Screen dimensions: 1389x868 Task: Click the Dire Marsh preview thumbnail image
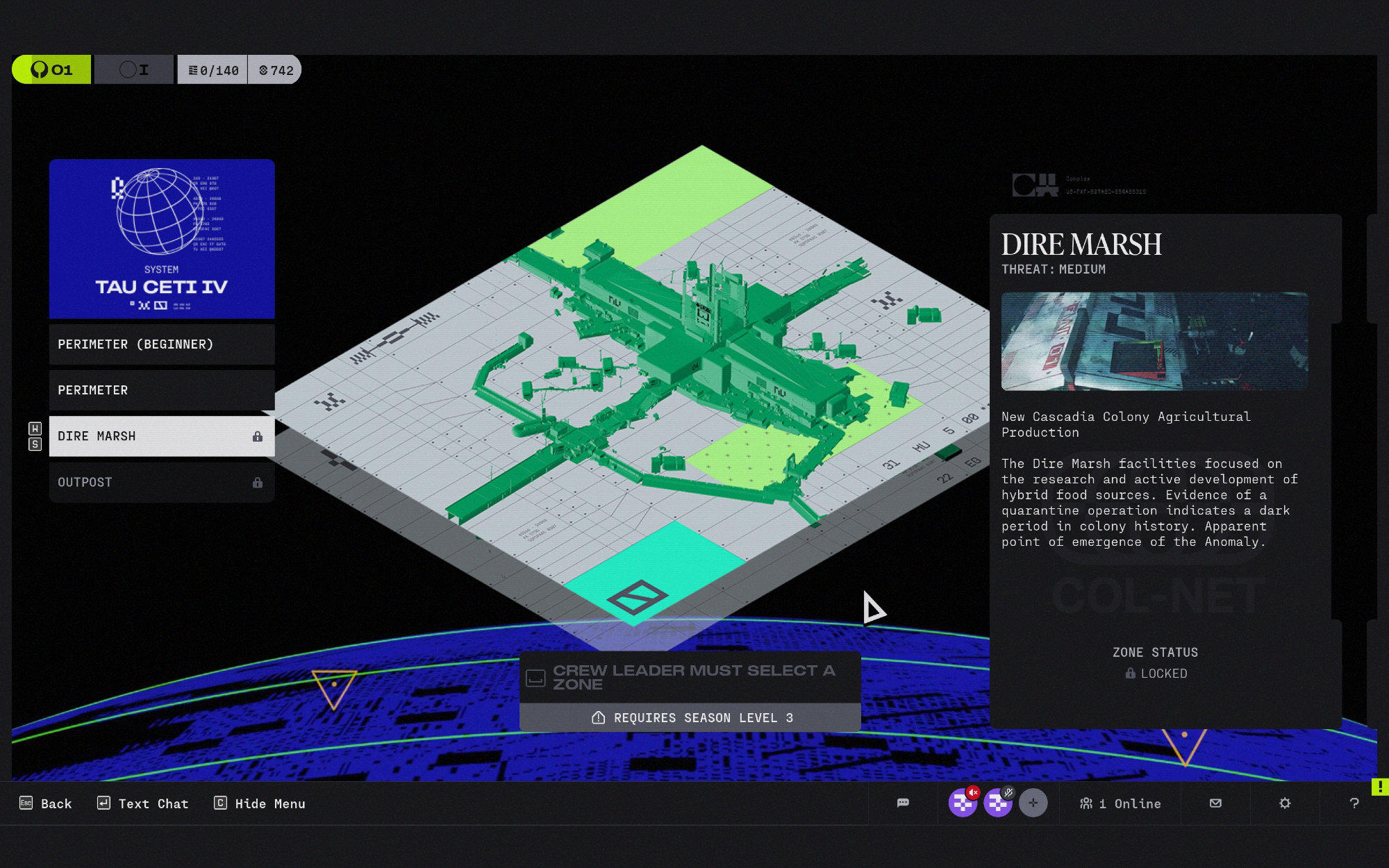(1154, 341)
